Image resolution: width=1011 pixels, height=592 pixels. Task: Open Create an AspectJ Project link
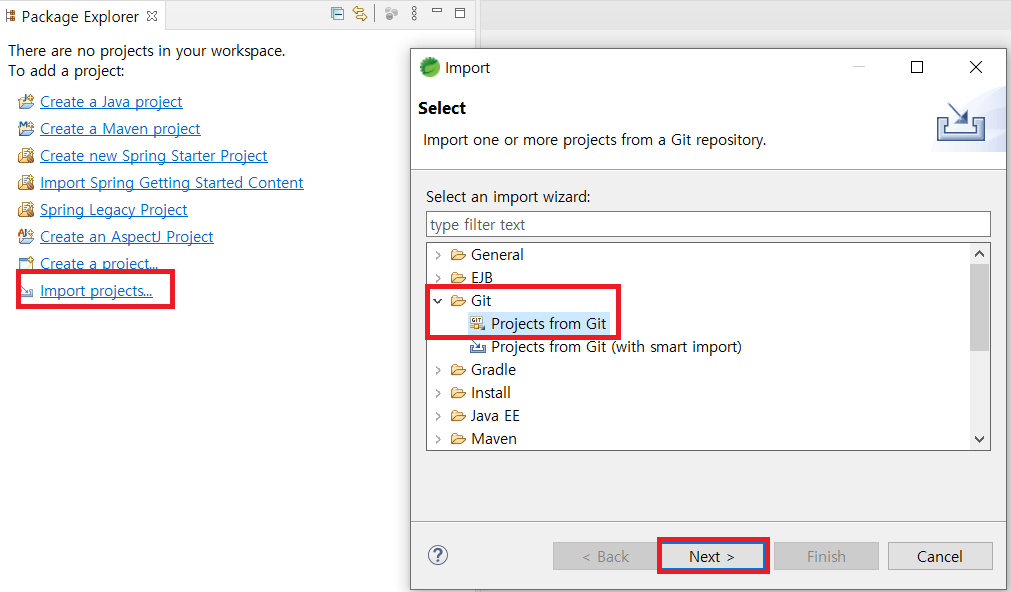tap(126, 237)
